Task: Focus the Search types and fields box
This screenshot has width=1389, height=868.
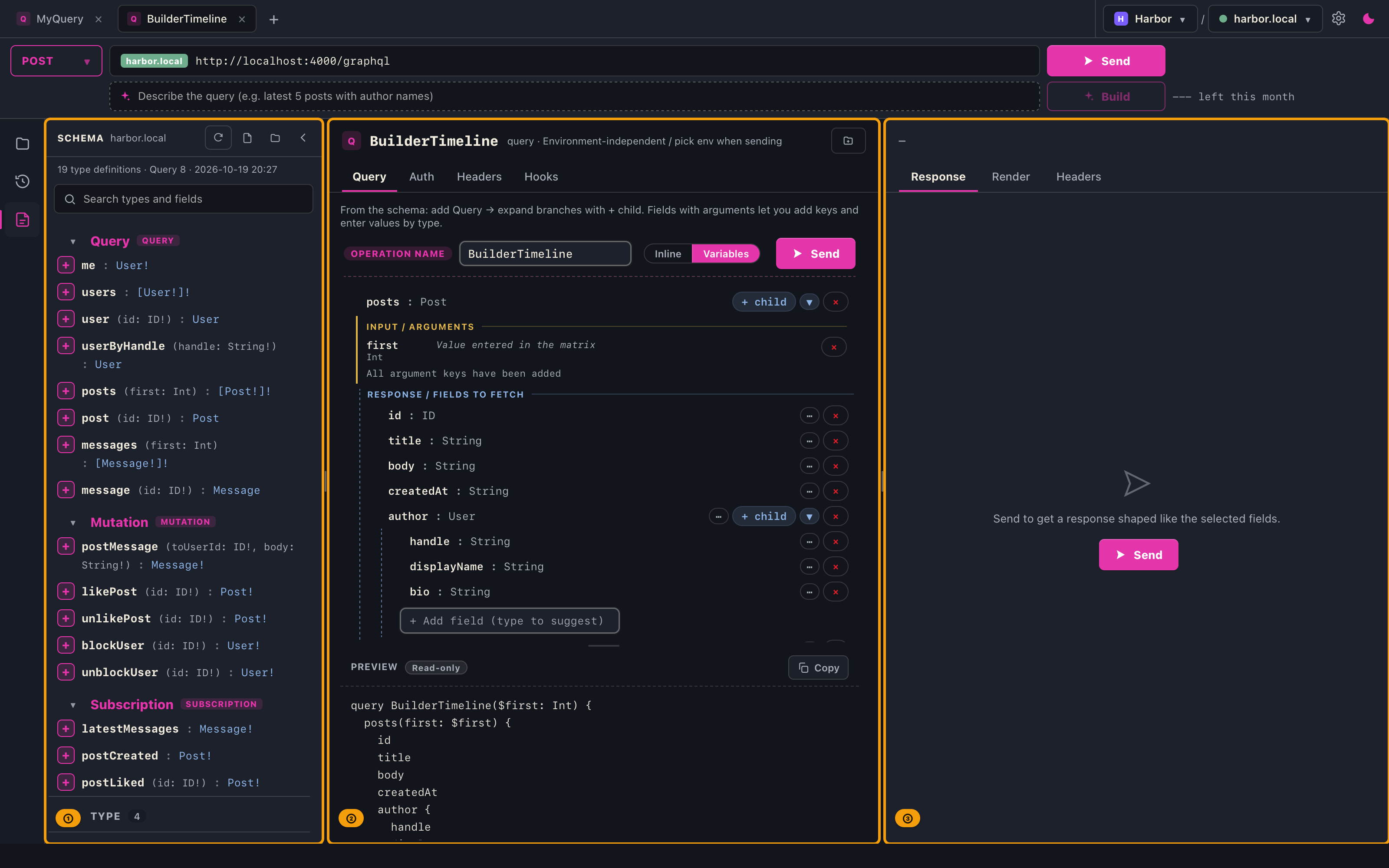Action: pyautogui.click(x=183, y=199)
